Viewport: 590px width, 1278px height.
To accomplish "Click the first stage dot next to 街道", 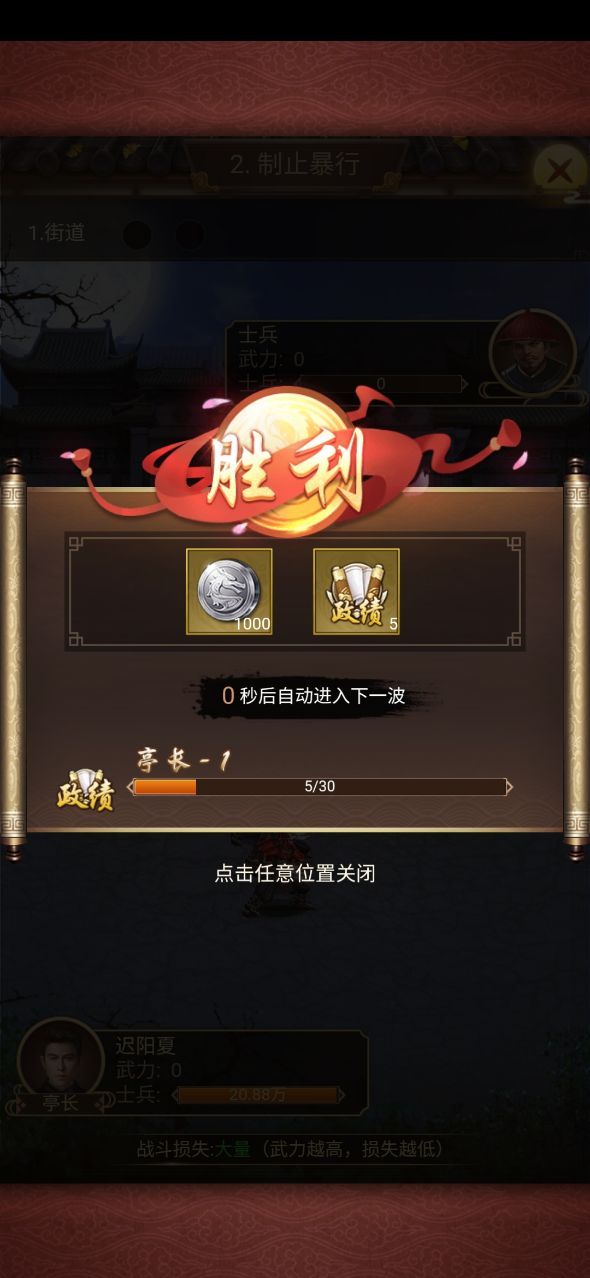I will tap(137, 235).
